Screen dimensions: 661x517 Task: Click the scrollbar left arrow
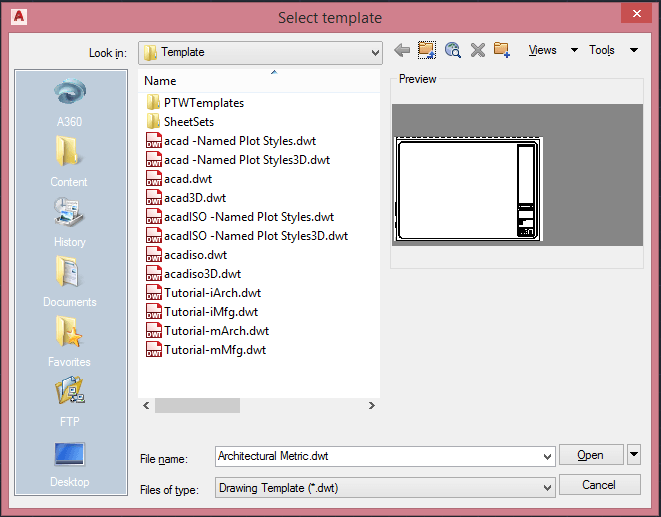click(146, 406)
